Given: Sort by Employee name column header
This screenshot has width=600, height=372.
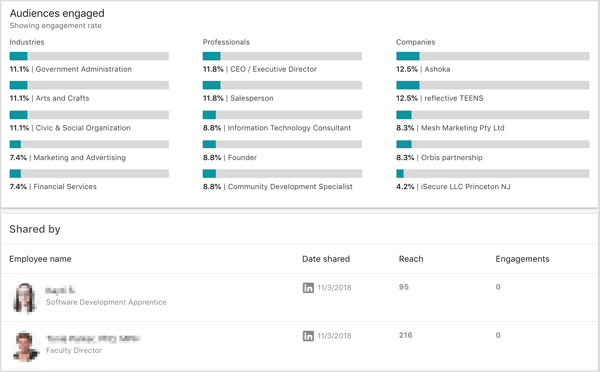Looking at the screenshot, I should tap(40, 259).
